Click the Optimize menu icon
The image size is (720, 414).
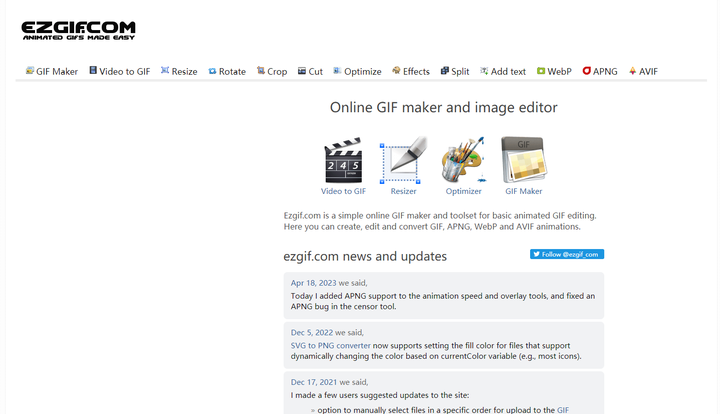point(337,71)
